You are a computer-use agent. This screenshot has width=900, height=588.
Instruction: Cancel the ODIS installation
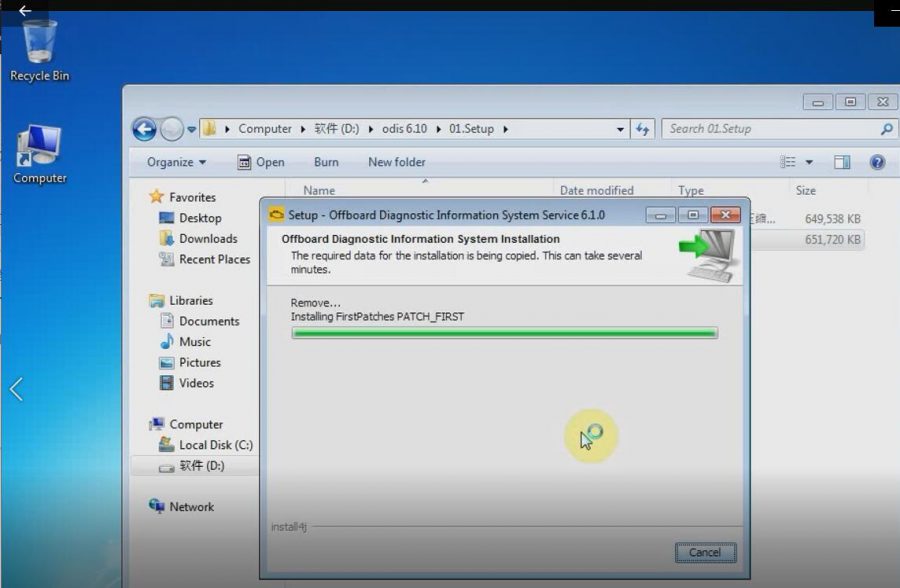(x=705, y=552)
